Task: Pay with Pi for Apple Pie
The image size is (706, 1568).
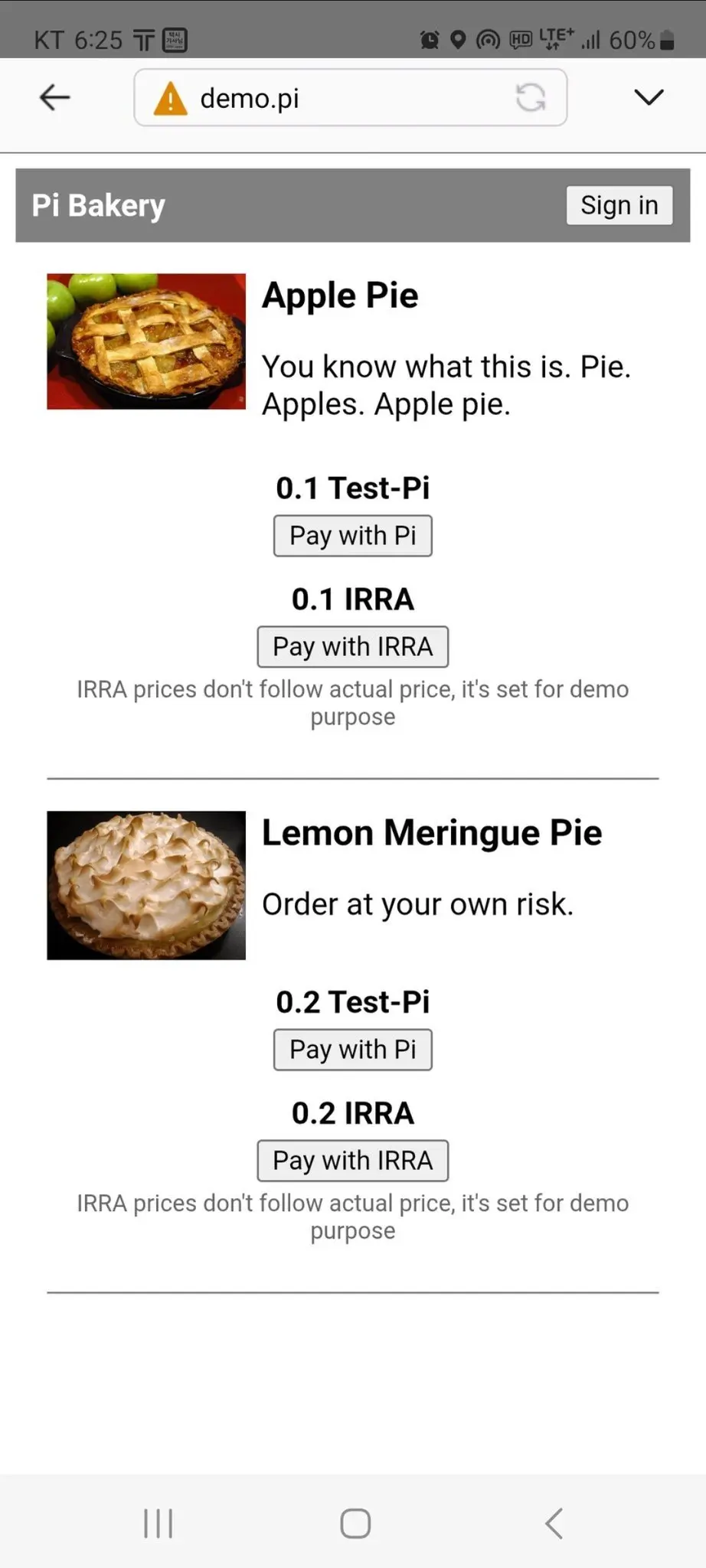Action: click(x=353, y=535)
